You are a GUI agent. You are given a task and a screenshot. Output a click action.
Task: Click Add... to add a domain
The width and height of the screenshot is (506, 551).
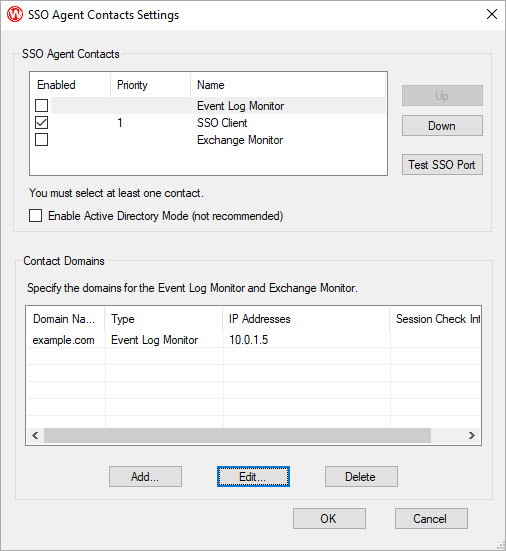click(x=145, y=477)
